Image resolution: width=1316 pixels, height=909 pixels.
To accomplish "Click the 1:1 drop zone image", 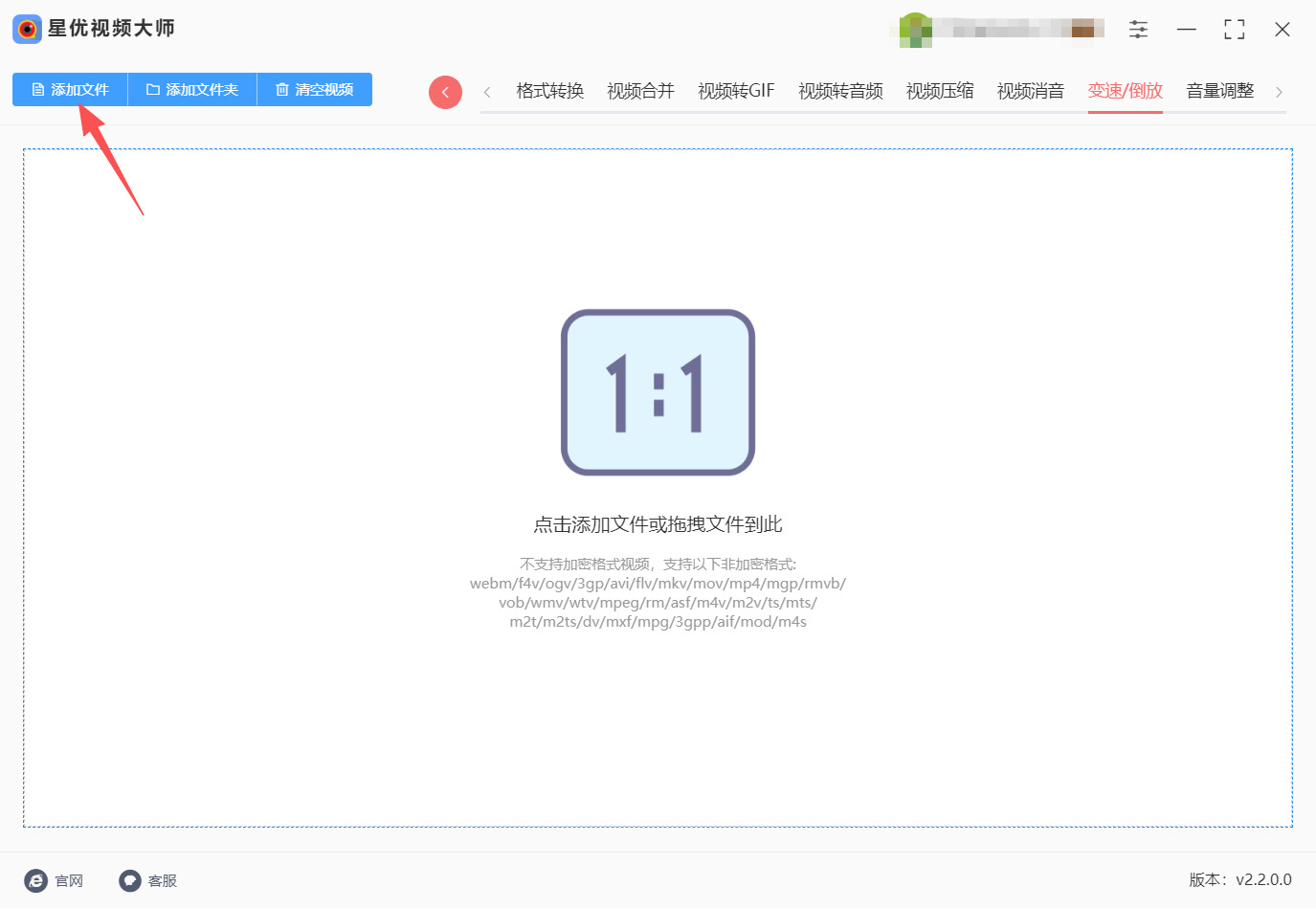I will (658, 392).
